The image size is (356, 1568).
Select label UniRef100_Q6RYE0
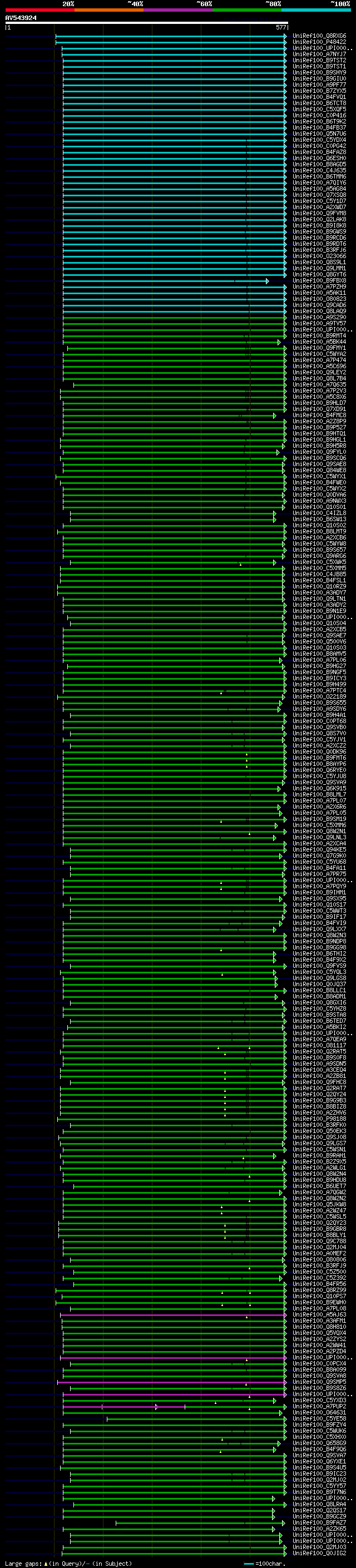(x=319, y=770)
